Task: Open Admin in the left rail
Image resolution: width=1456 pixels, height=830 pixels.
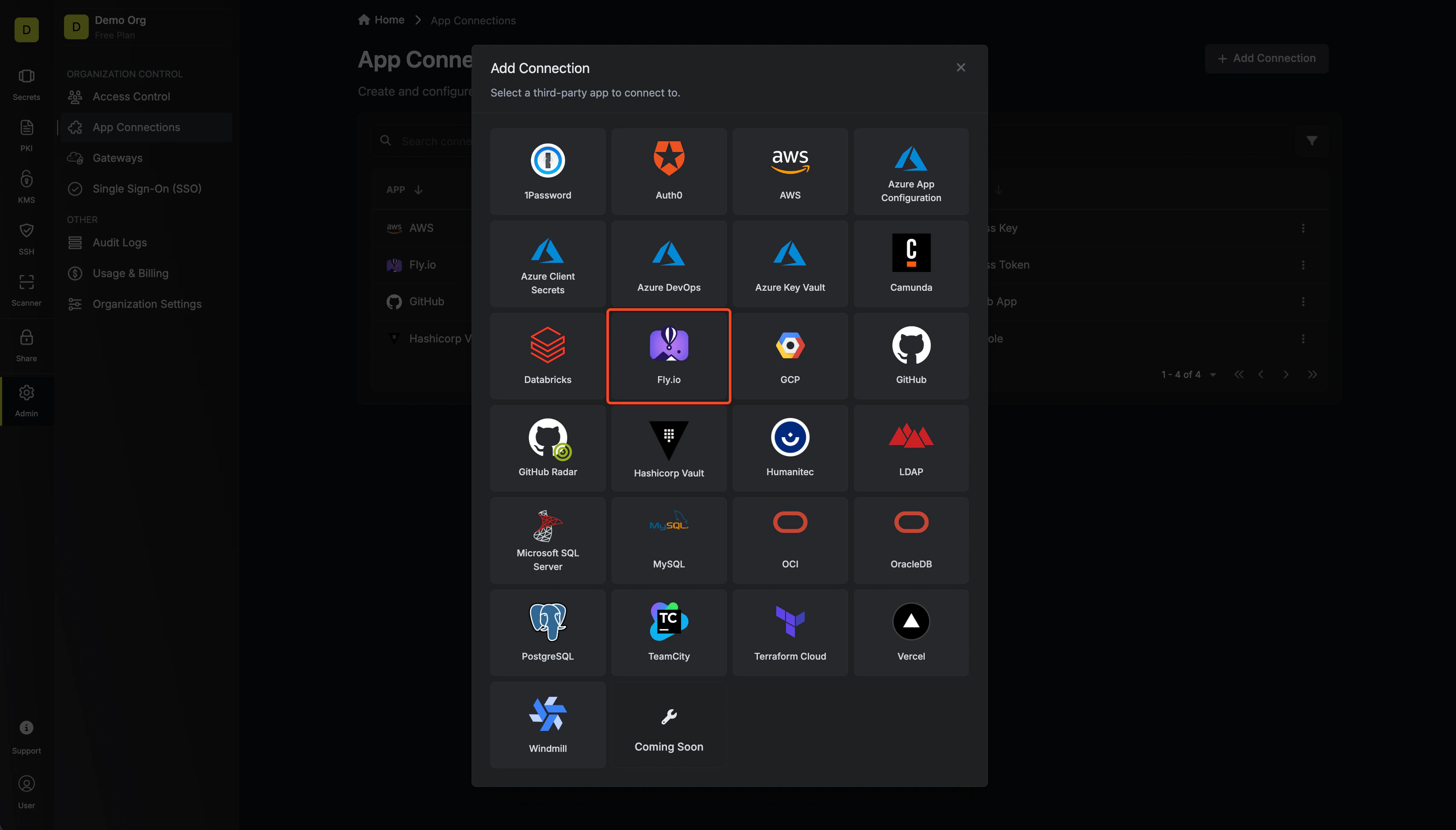Action: (x=26, y=401)
